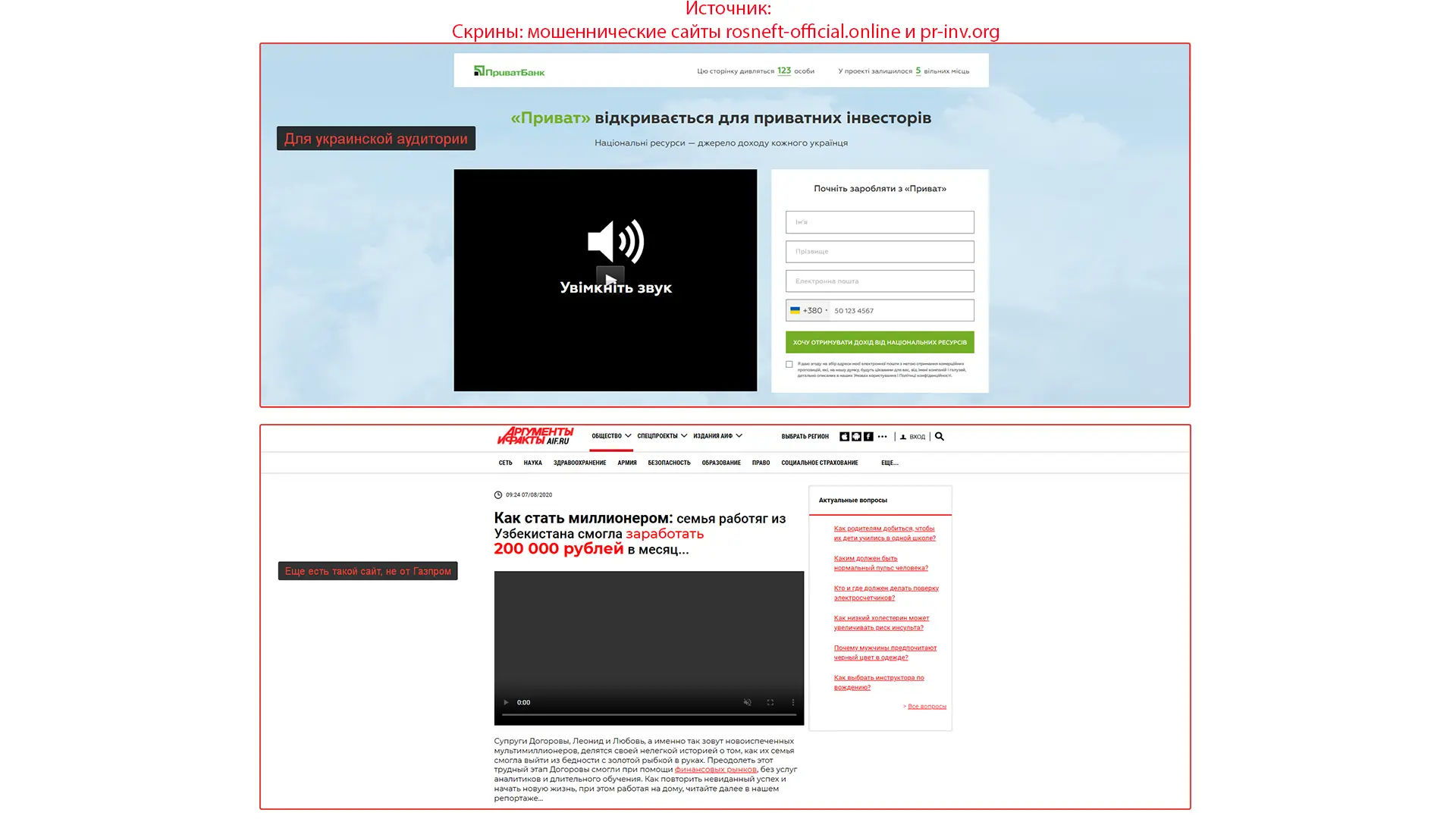Click the Актуальные вопросы heading

tap(852, 500)
